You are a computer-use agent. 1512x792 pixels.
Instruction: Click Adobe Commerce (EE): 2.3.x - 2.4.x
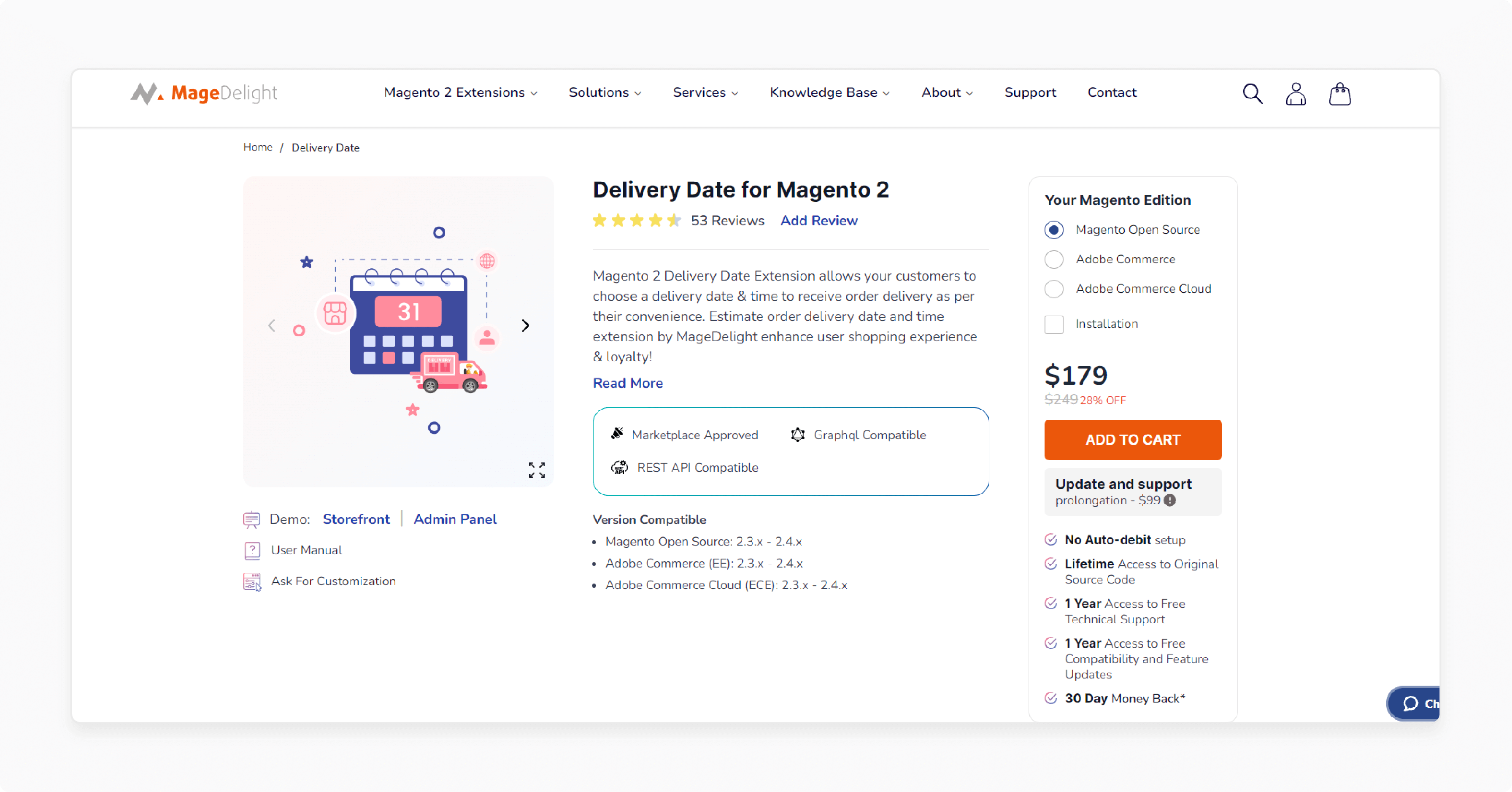(704, 563)
